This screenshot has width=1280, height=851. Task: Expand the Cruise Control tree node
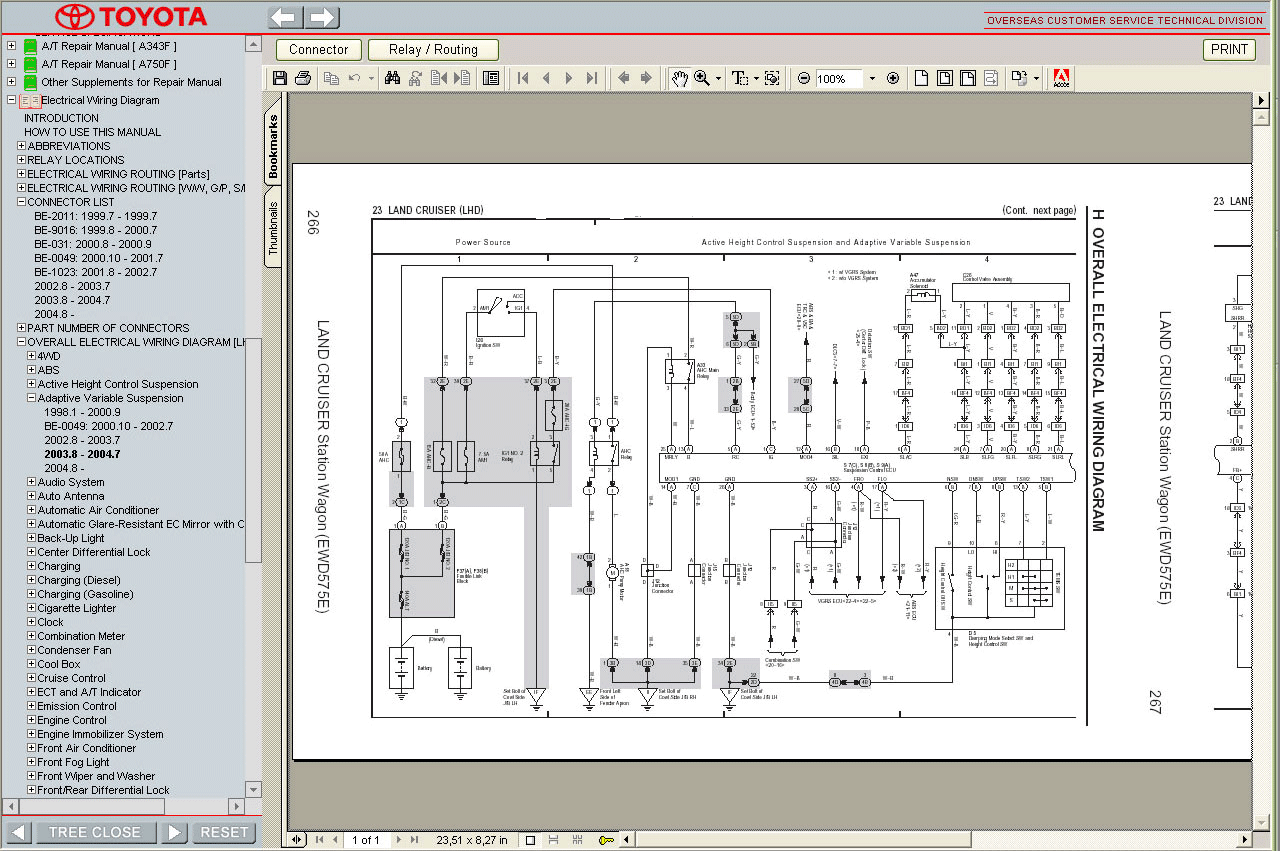(x=31, y=678)
